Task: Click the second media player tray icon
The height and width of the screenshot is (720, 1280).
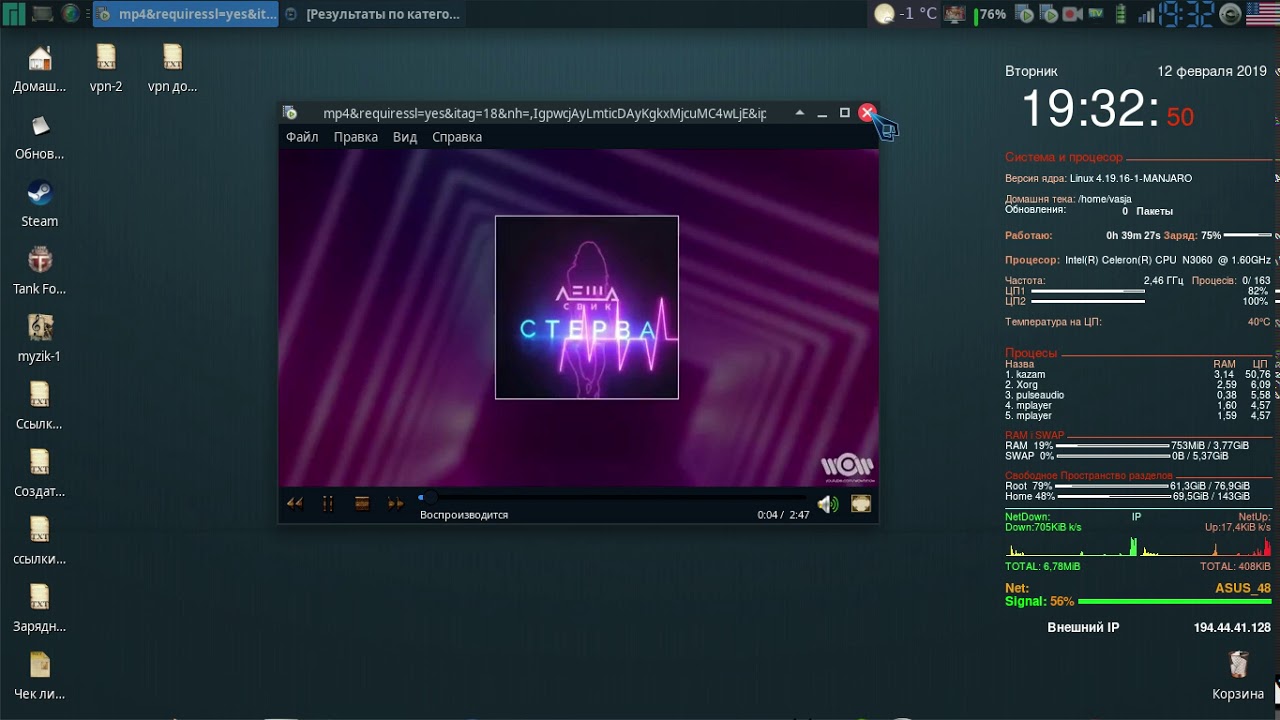Action: [x=1048, y=14]
